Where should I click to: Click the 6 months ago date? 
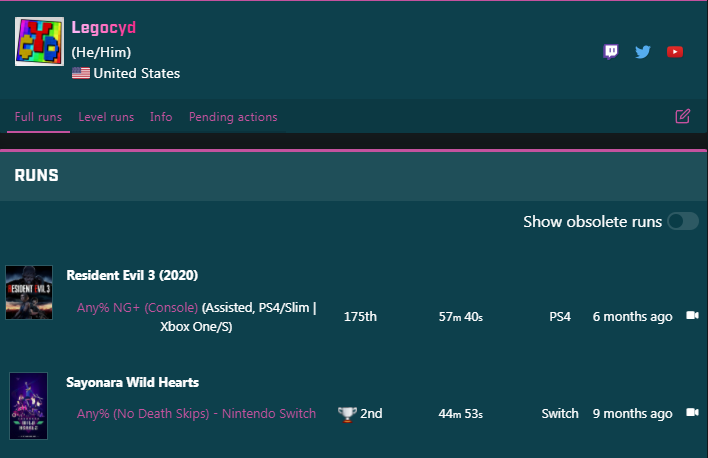pos(633,317)
